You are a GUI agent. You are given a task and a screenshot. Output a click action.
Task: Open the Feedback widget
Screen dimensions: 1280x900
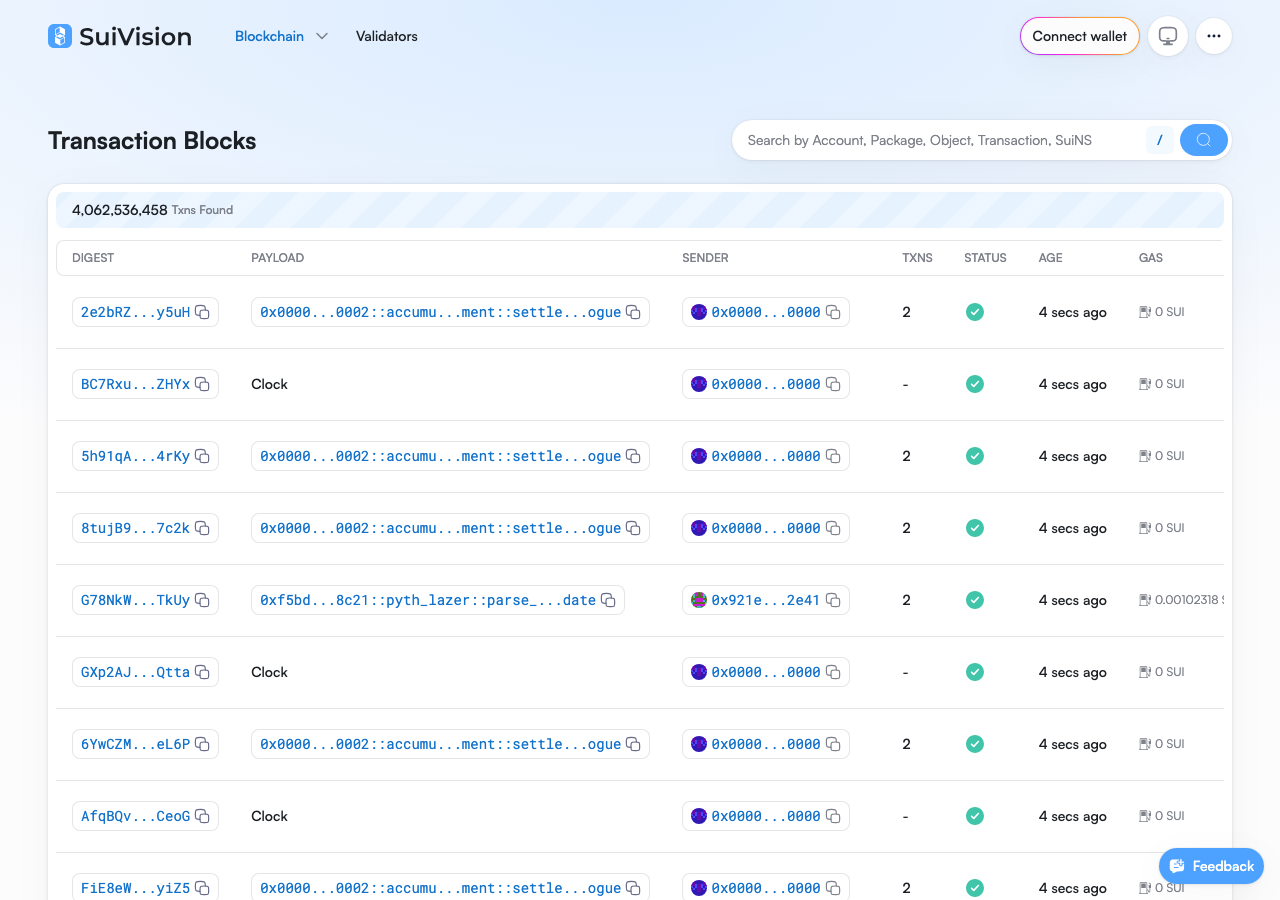point(1211,866)
